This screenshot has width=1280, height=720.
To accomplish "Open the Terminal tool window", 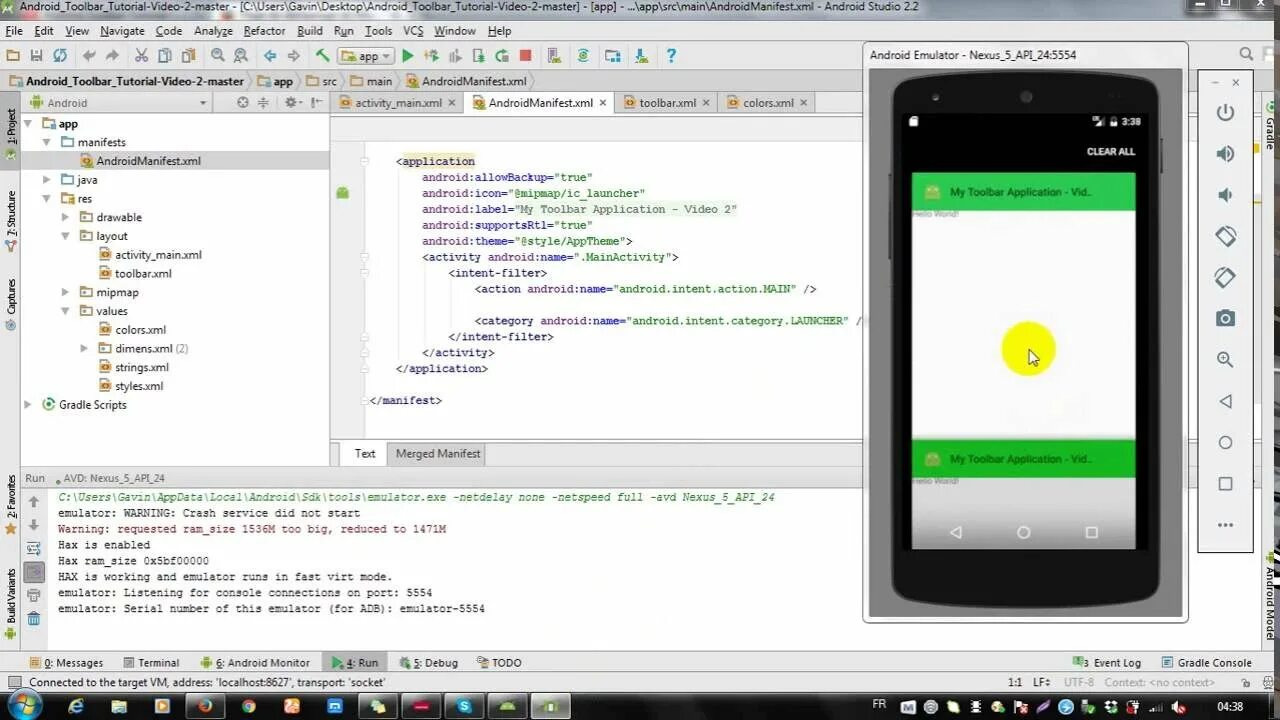I will [x=150, y=662].
